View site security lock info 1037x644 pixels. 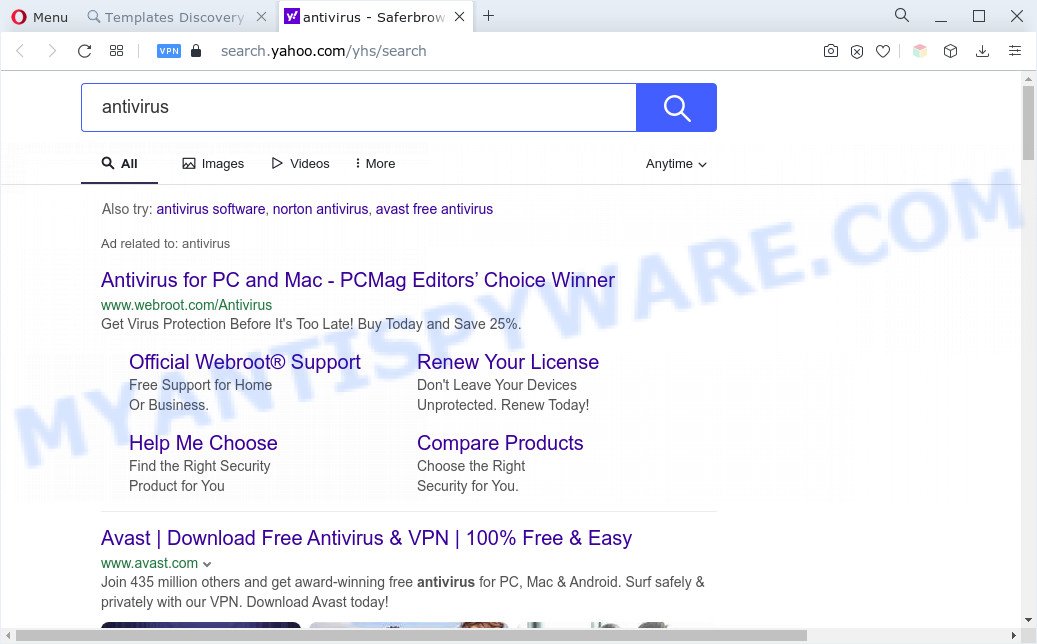[196, 51]
